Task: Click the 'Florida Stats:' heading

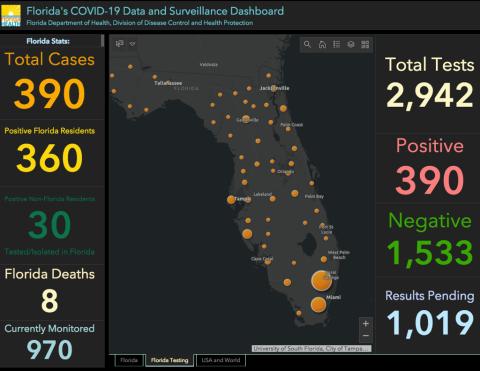Action: pos(48,41)
